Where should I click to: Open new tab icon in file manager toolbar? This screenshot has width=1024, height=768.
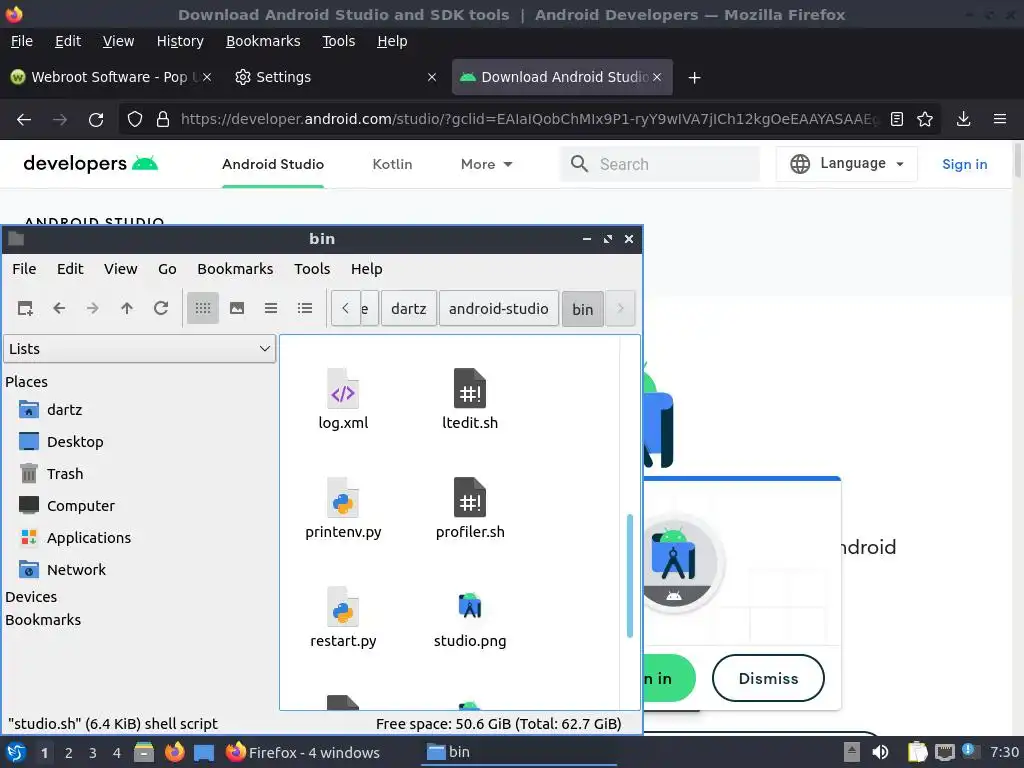25,308
